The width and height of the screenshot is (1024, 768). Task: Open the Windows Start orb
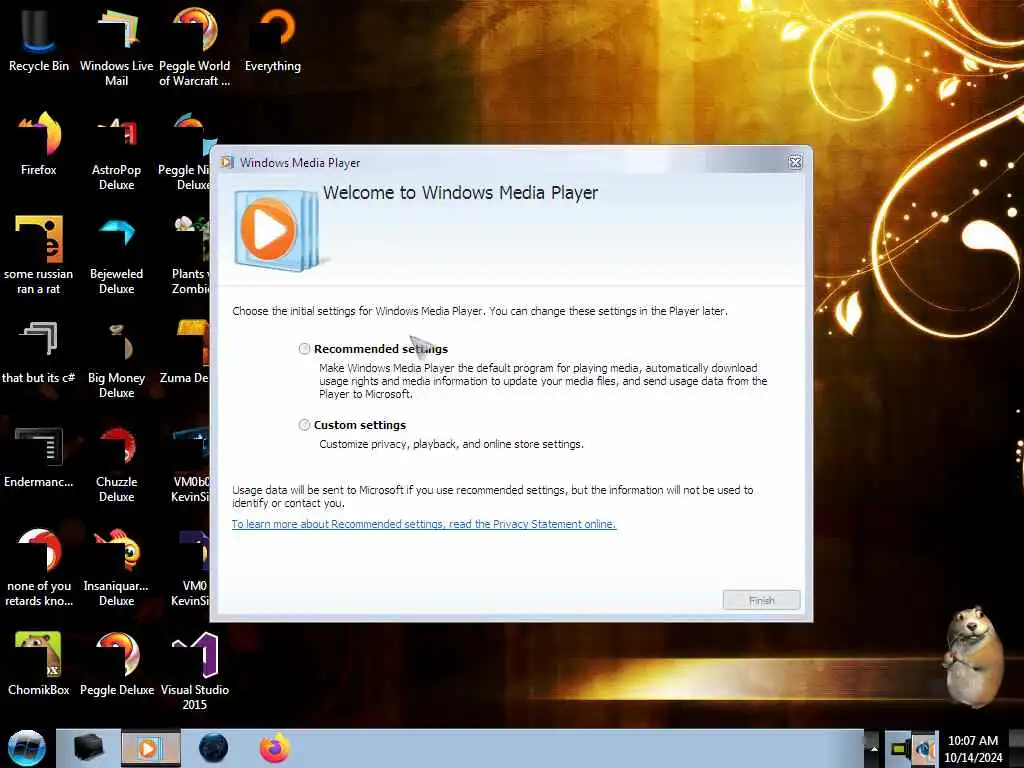point(26,748)
